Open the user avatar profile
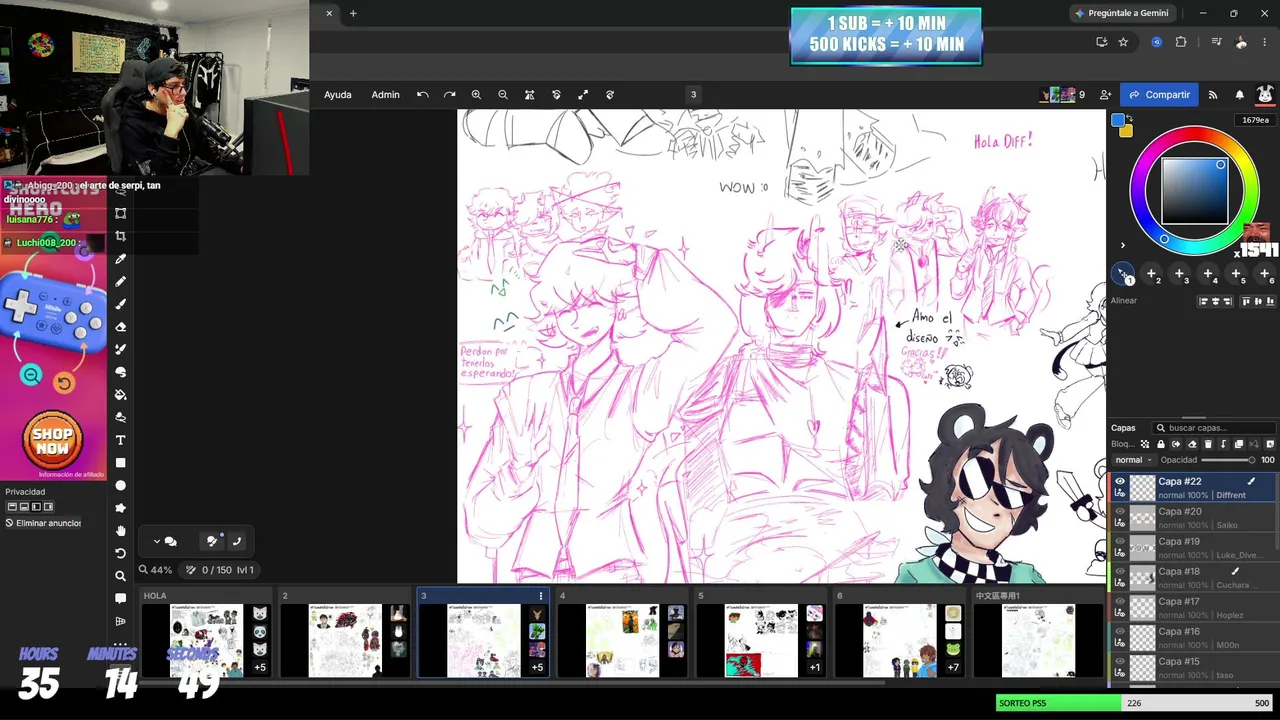The height and width of the screenshot is (720, 1280). pyautogui.click(x=1265, y=95)
